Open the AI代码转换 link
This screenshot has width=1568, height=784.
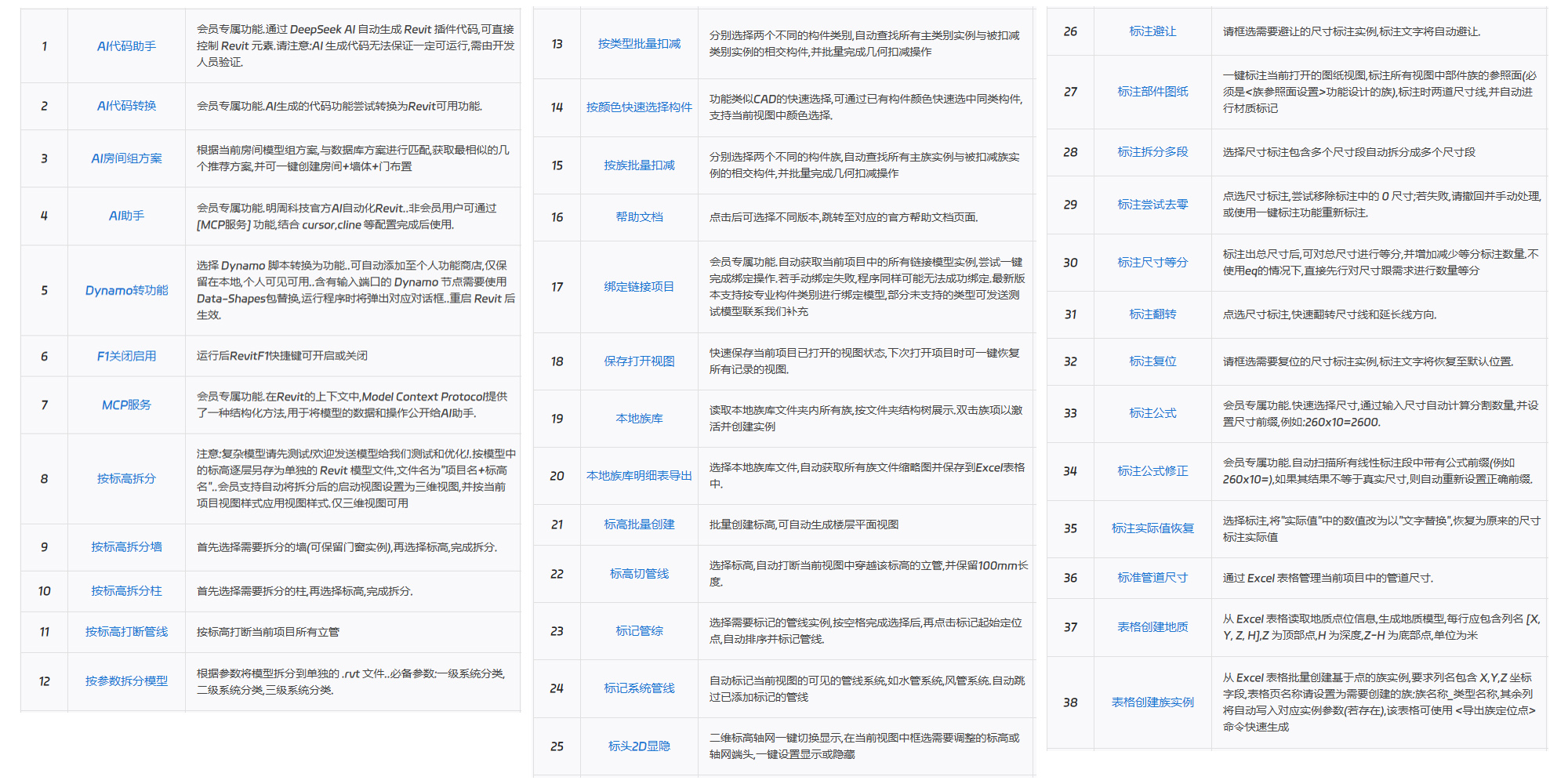click(x=126, y=106)
